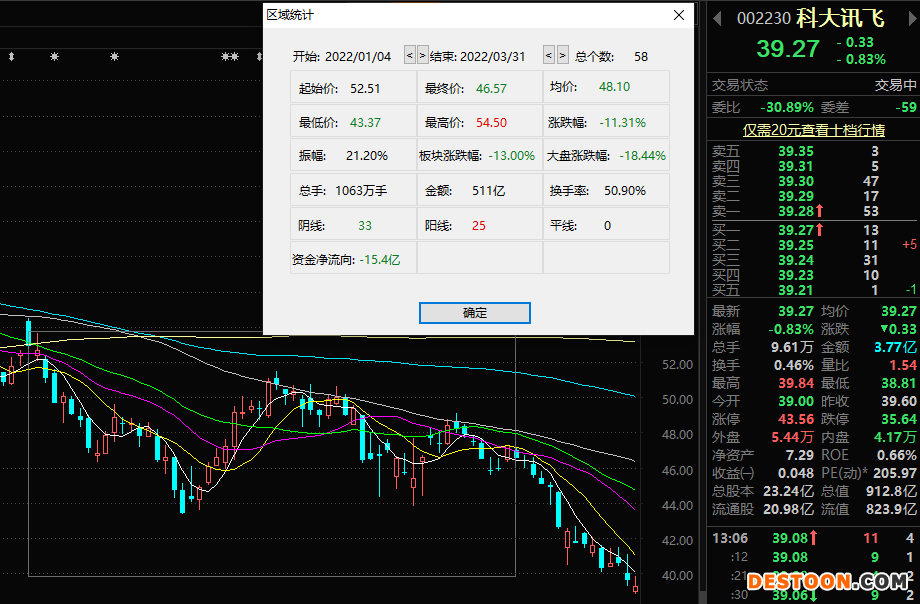The width and height of the screenshot is (920, 604).
Task: Click the 确定 button in the dialog
Action: click(x=475, y=313)
